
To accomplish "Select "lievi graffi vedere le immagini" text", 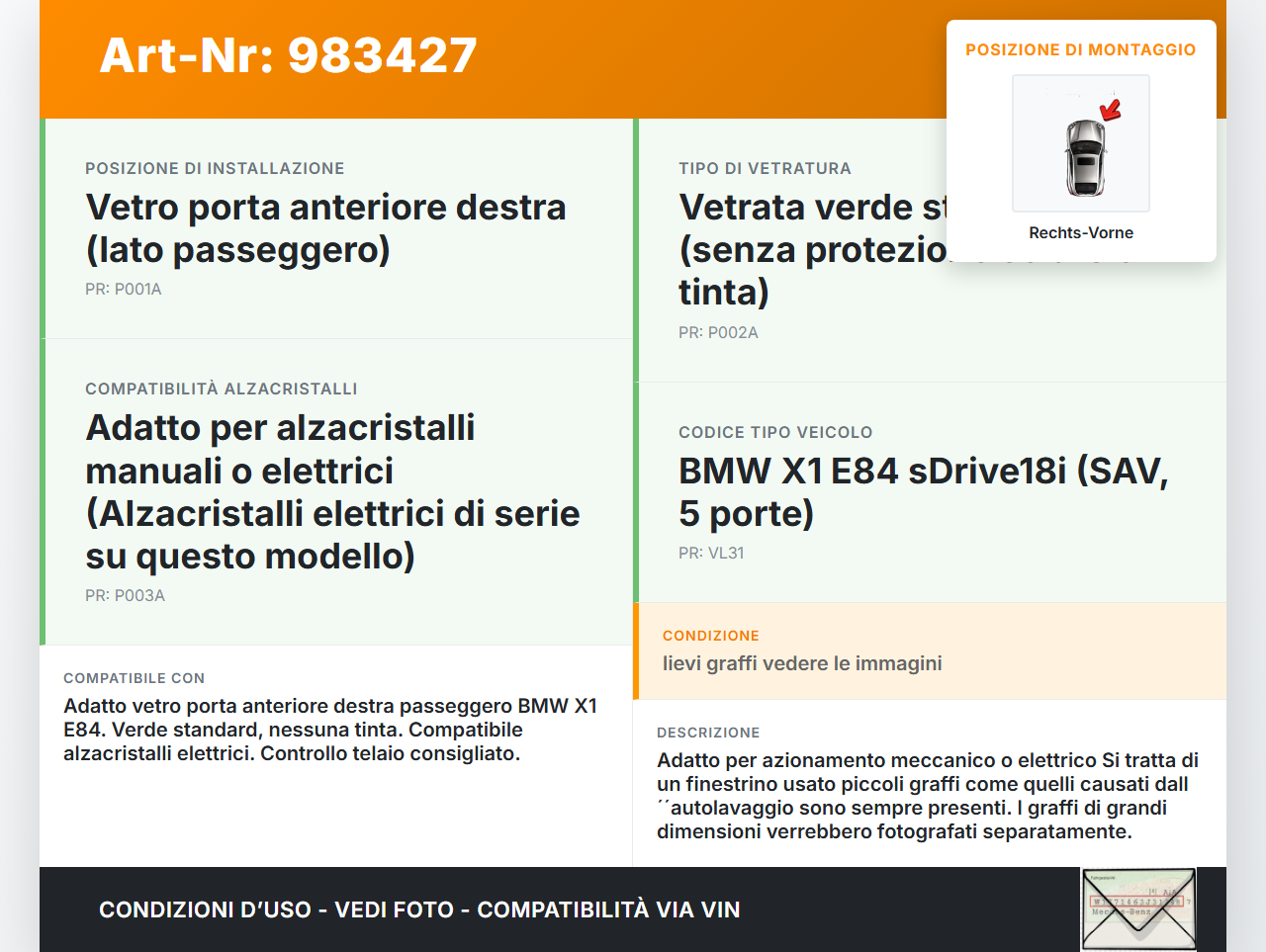I will (x=802, y=663).
